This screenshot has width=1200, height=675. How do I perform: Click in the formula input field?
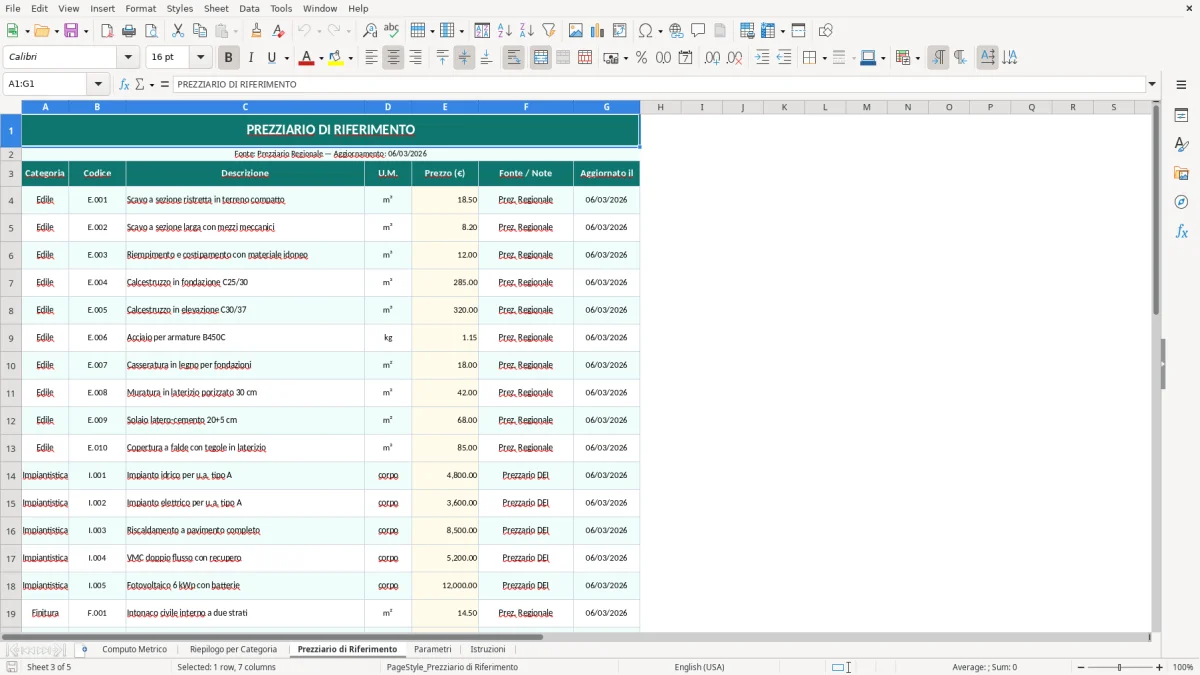[x=658, y=84]
